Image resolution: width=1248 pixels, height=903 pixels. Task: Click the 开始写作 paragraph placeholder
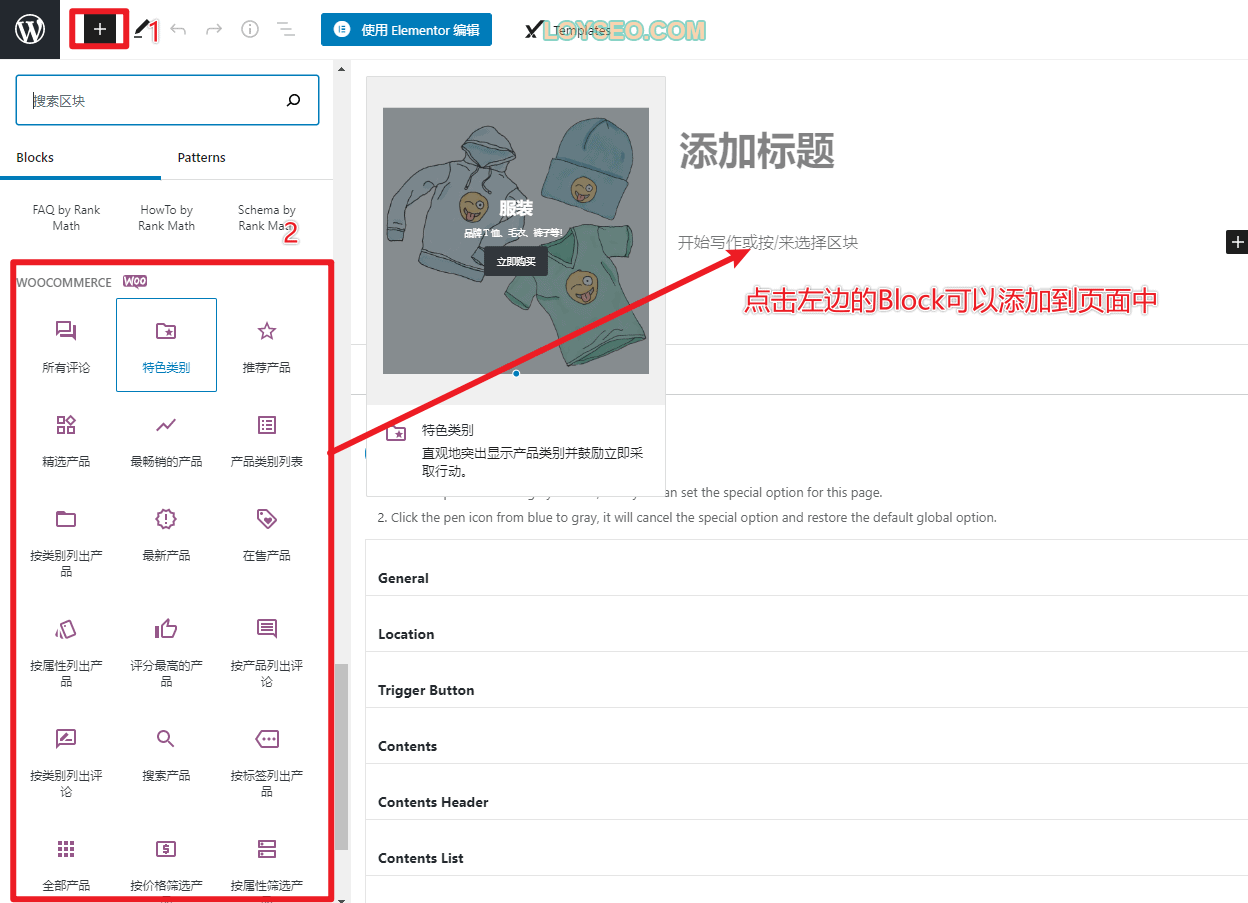point(767,242)
